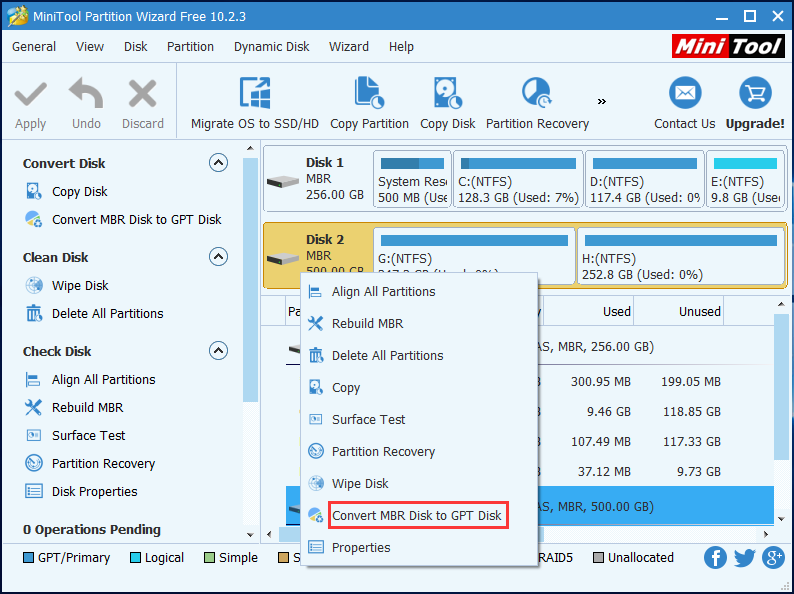Viewport: 794px width, 594px height.
Task: Open Disk Properties in the sidebar
Action: [x=94, y=492]
